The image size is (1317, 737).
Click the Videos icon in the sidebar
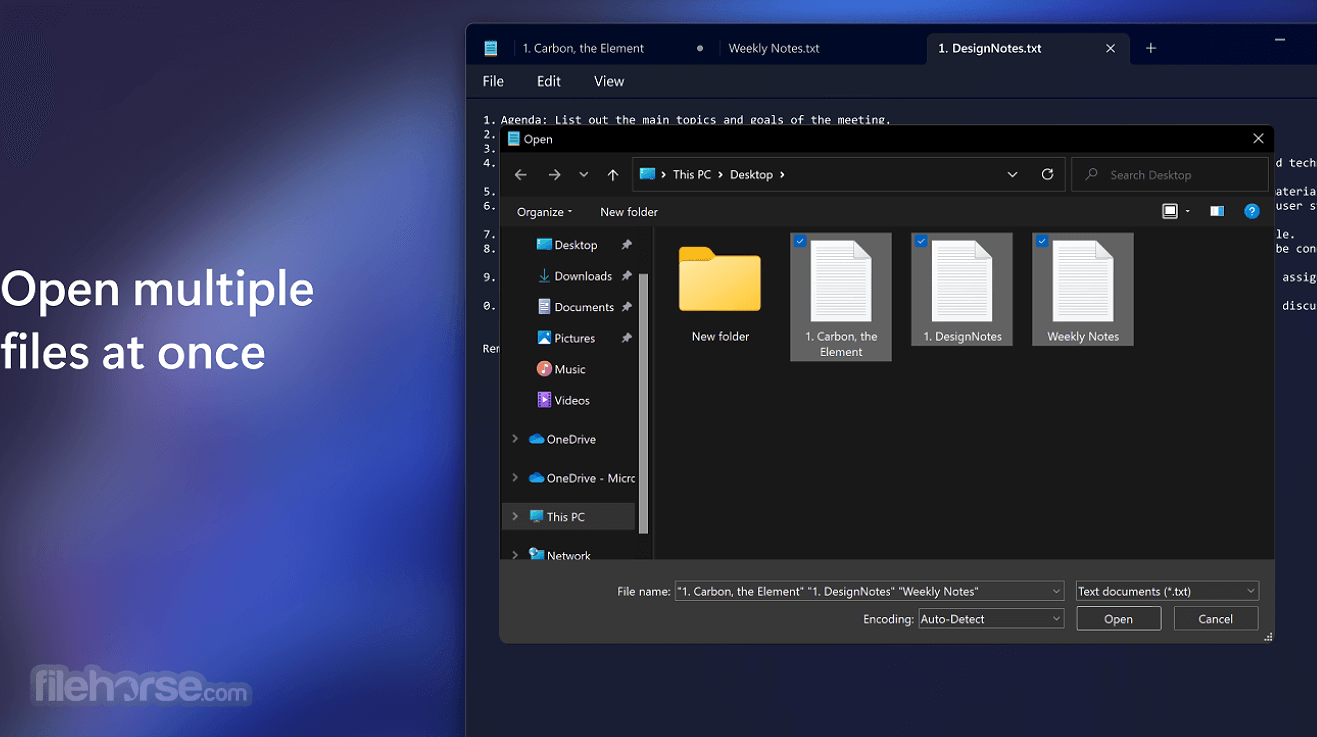544,400
